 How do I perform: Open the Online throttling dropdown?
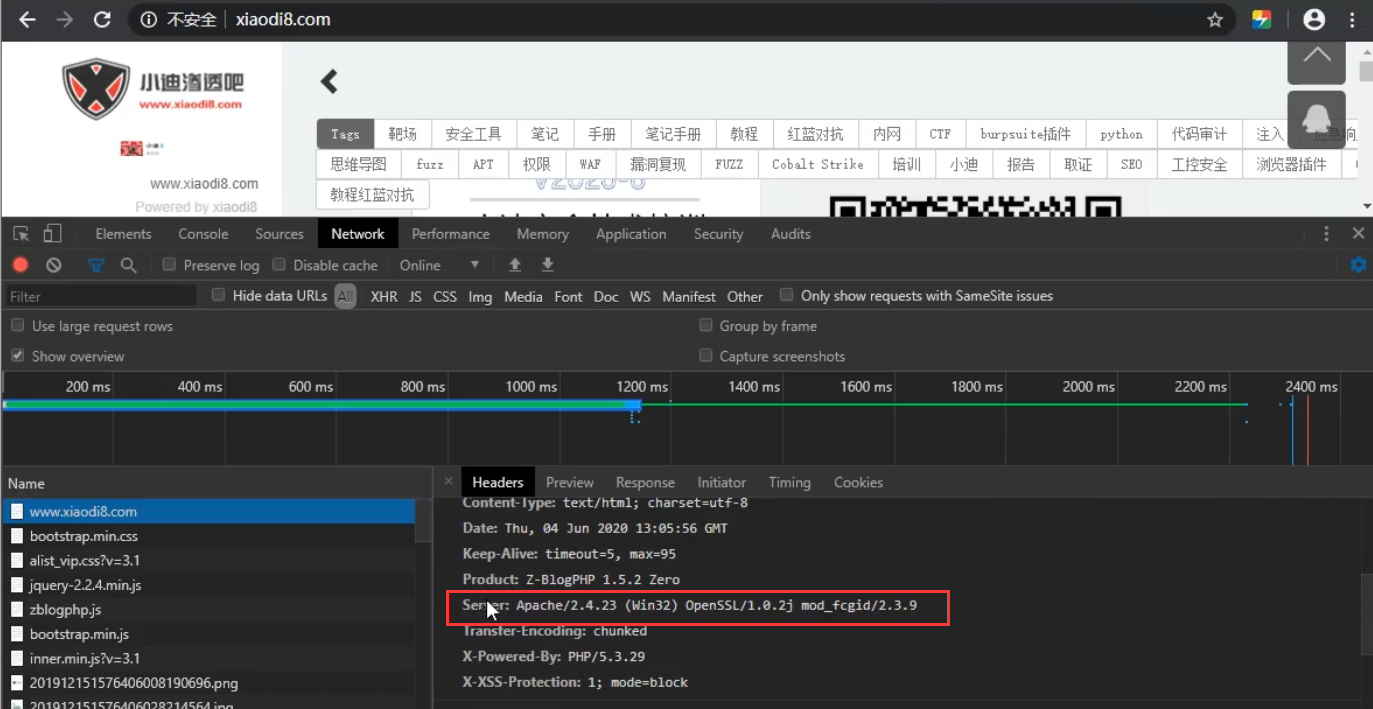click(x=439, y=265)
